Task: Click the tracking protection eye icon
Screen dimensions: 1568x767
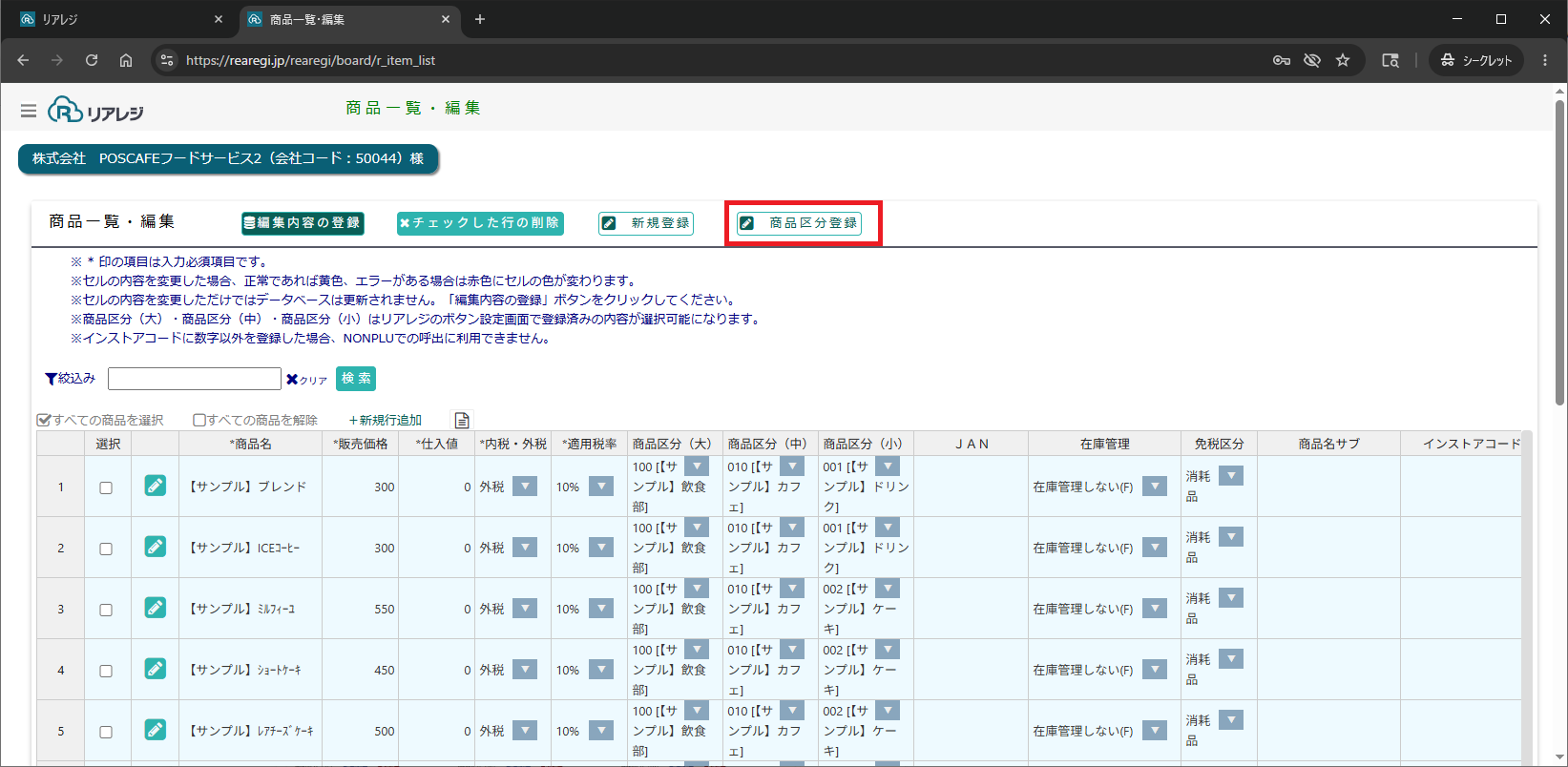Action: pyautogui.click(x=1312, y=60)
